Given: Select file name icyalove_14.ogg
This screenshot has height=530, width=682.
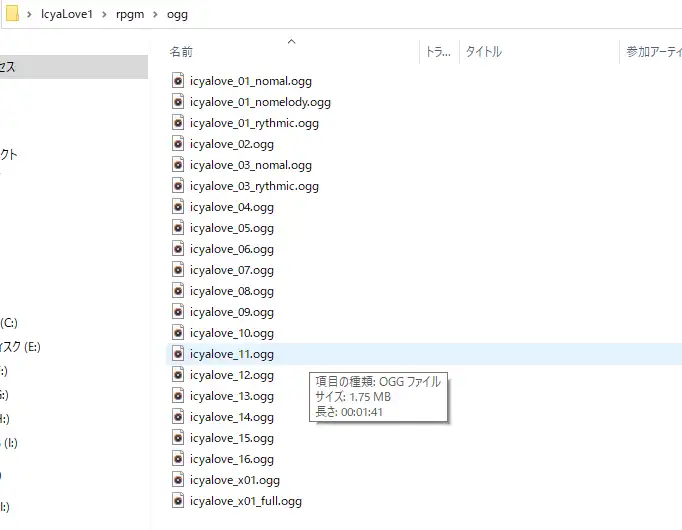Looking at the screenshot, I should pyautogui.click(x=231, y=417).
